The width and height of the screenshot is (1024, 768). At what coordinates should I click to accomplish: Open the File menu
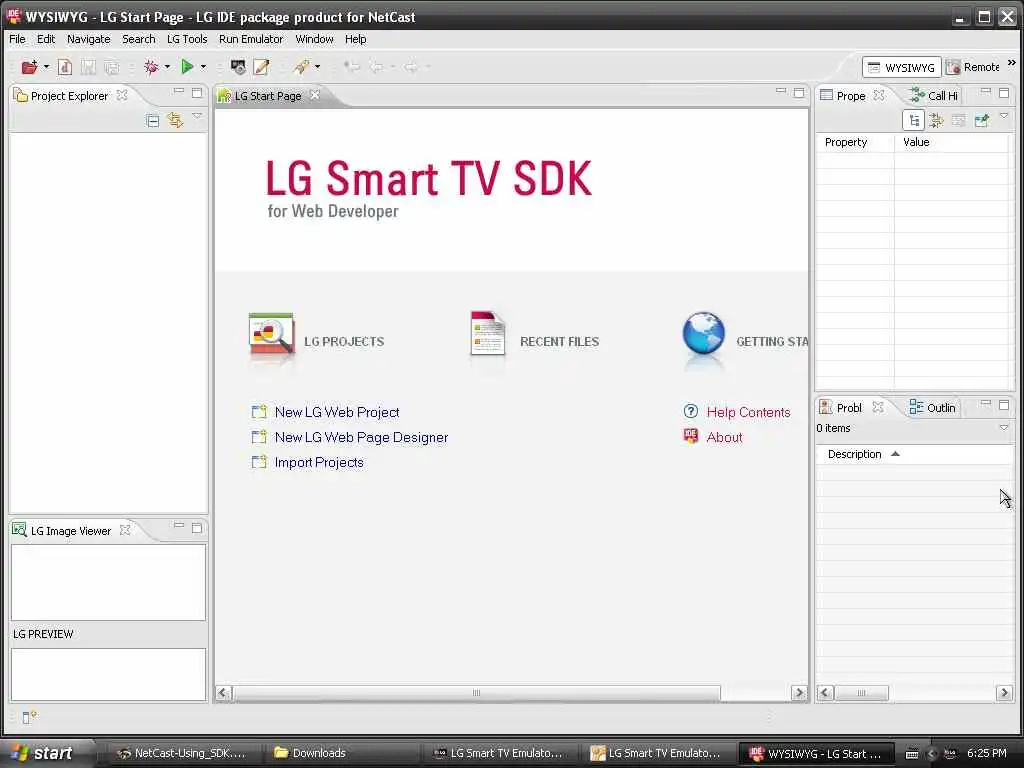tap(17, 39)
